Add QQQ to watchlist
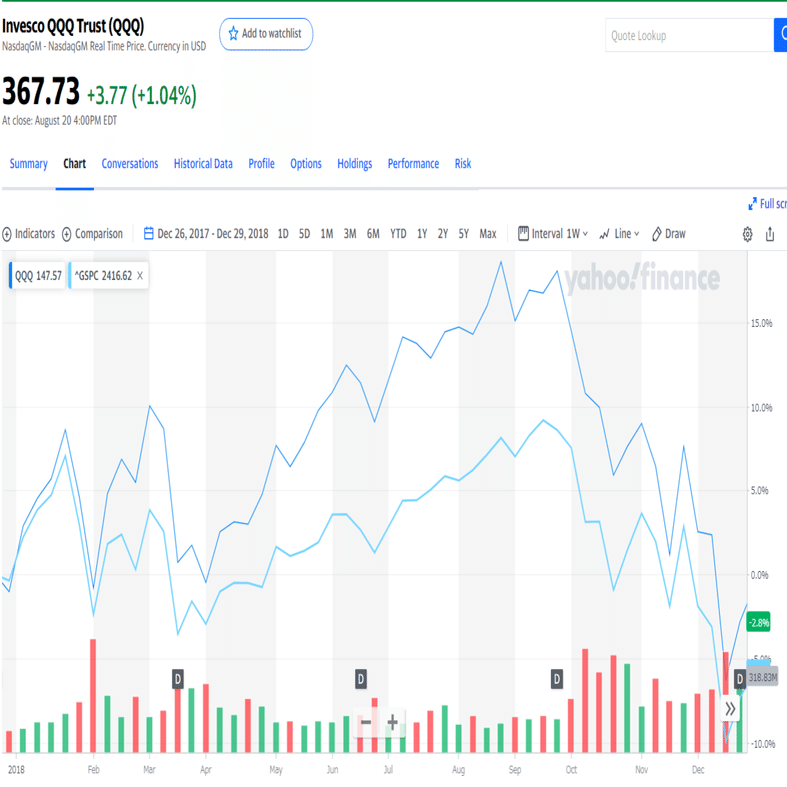 [x=266, y=34]
